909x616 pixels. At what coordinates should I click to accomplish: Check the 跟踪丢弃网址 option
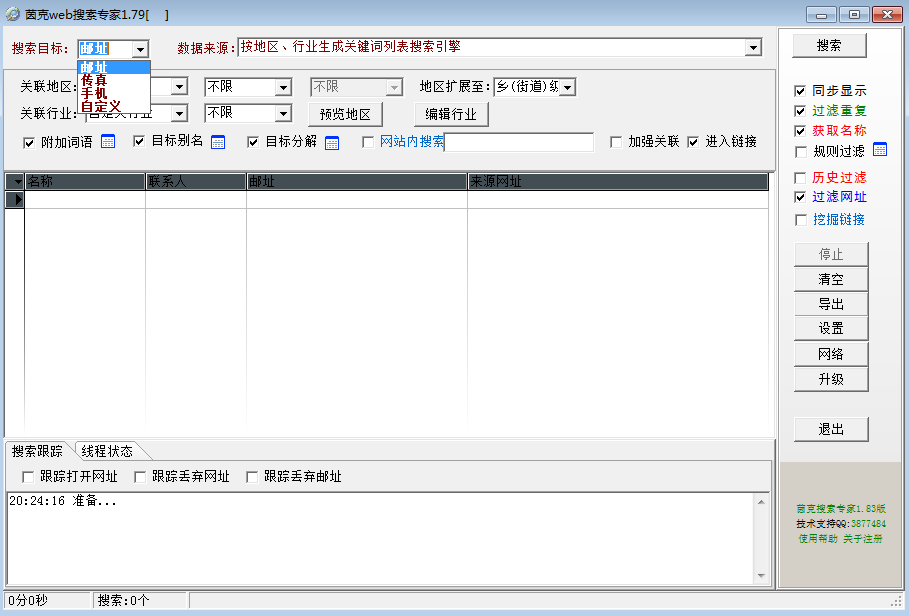pos(139,477)
